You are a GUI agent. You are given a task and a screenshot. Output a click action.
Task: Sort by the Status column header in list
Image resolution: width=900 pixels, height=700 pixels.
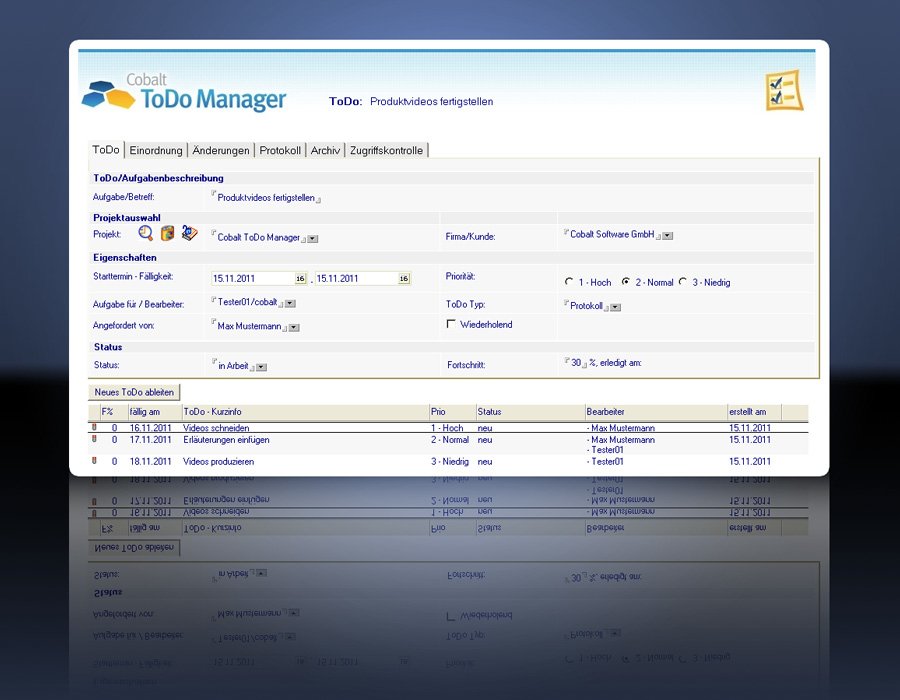489,411
